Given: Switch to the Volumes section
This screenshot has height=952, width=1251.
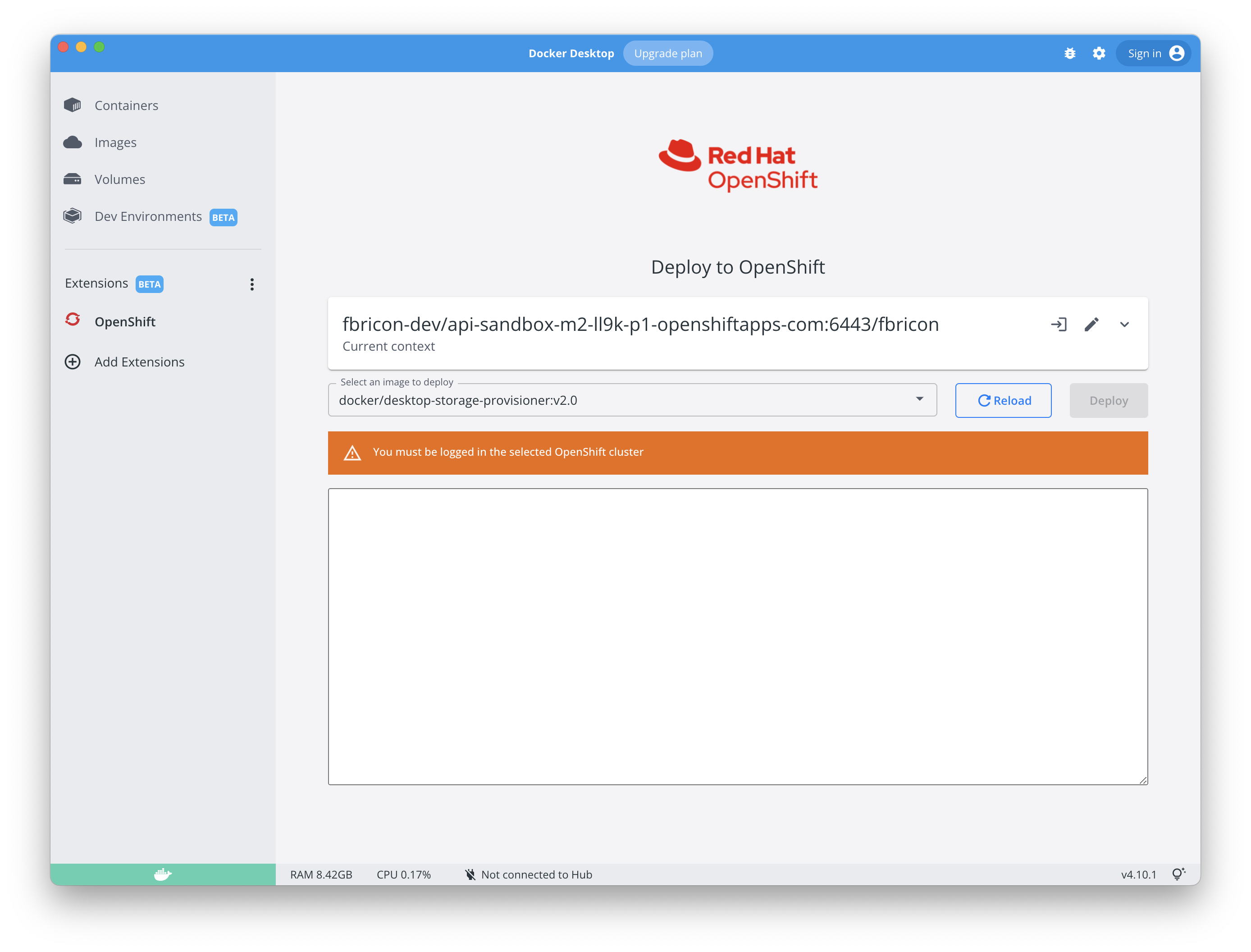Looking at the screenshot, I should point(119,179).
